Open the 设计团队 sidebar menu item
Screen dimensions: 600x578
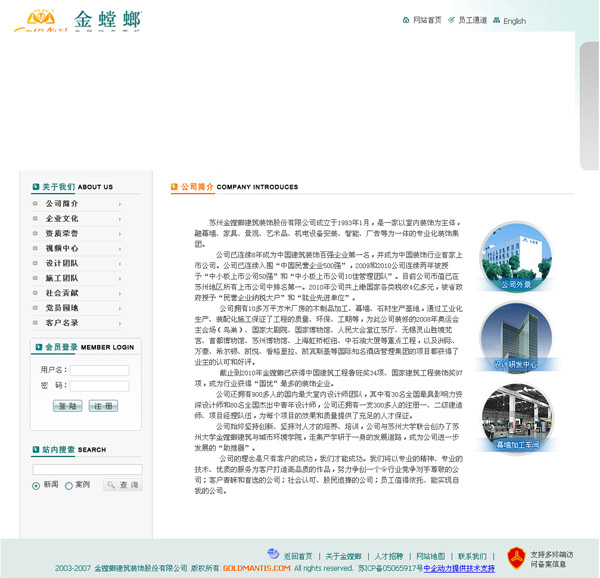point(62,263)
